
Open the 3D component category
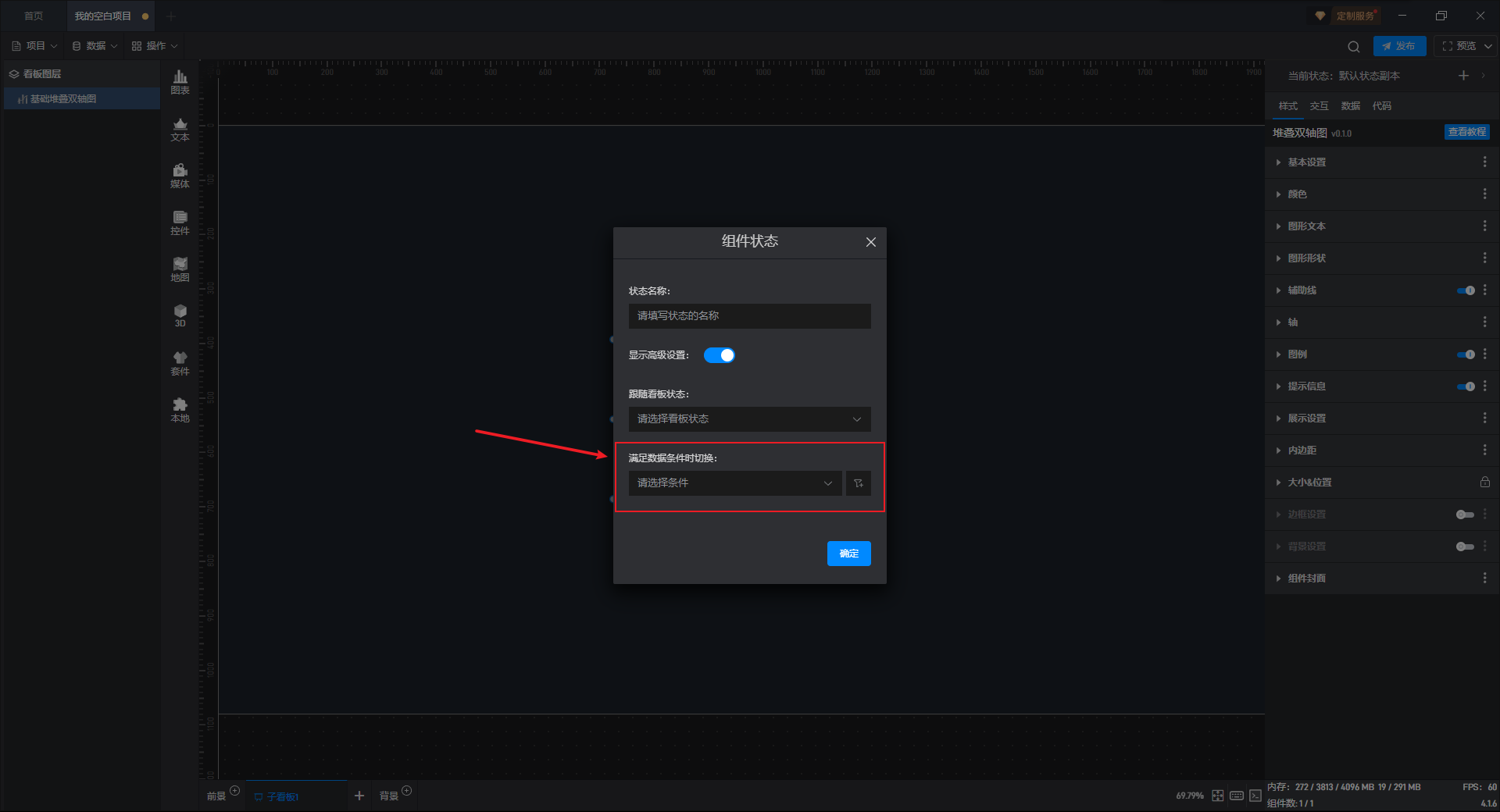(180, 315)
